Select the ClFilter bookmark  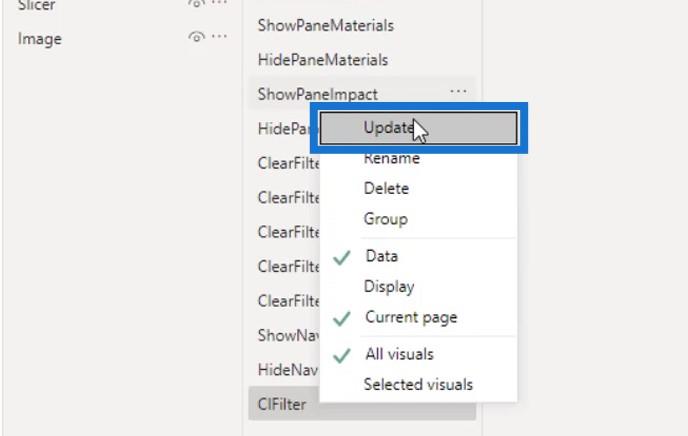tap(282, 404)
